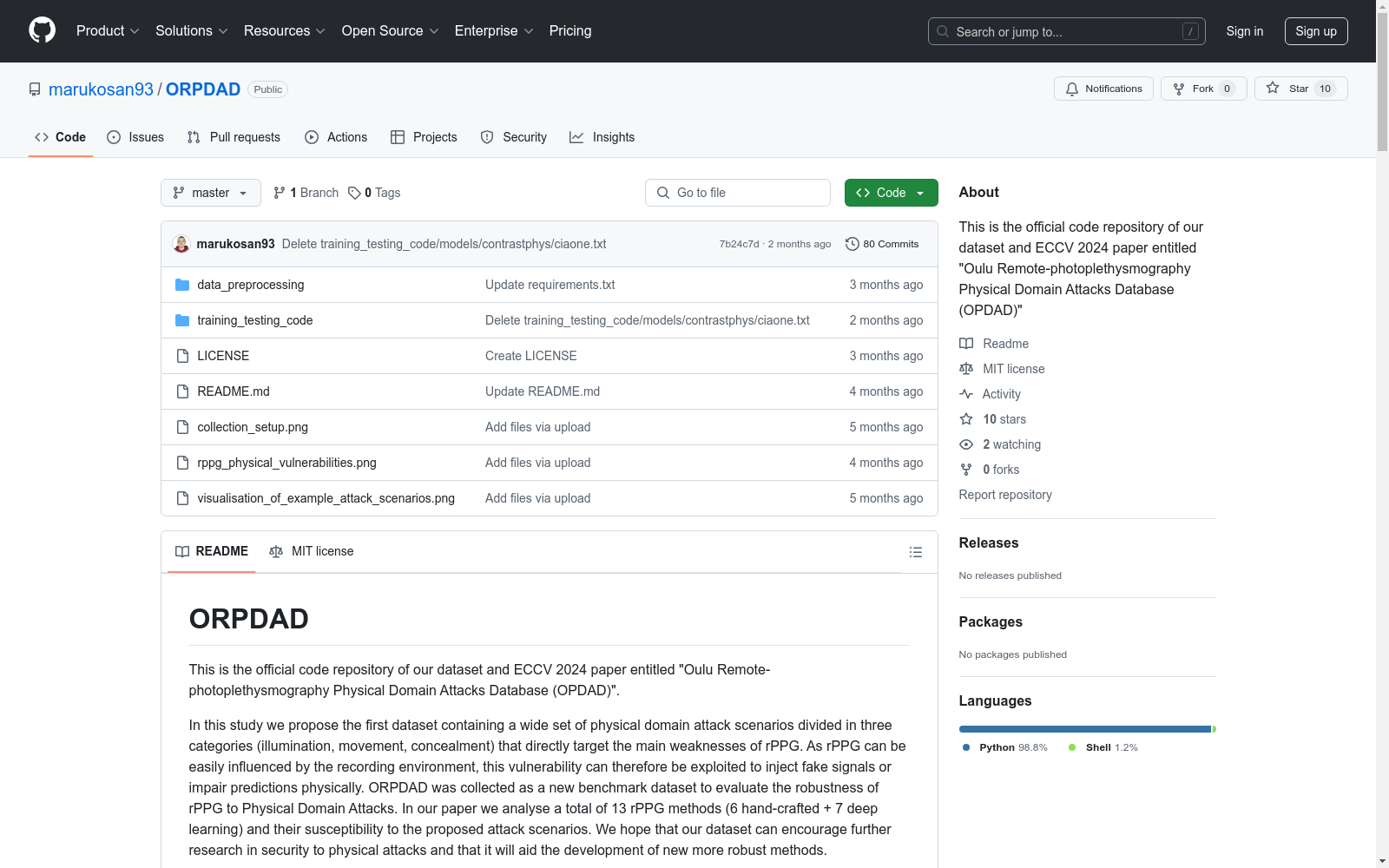The width and height of the screenshot is (1389, 868).
Task: Click Sign in
Action: click(x=1245, y=31)
